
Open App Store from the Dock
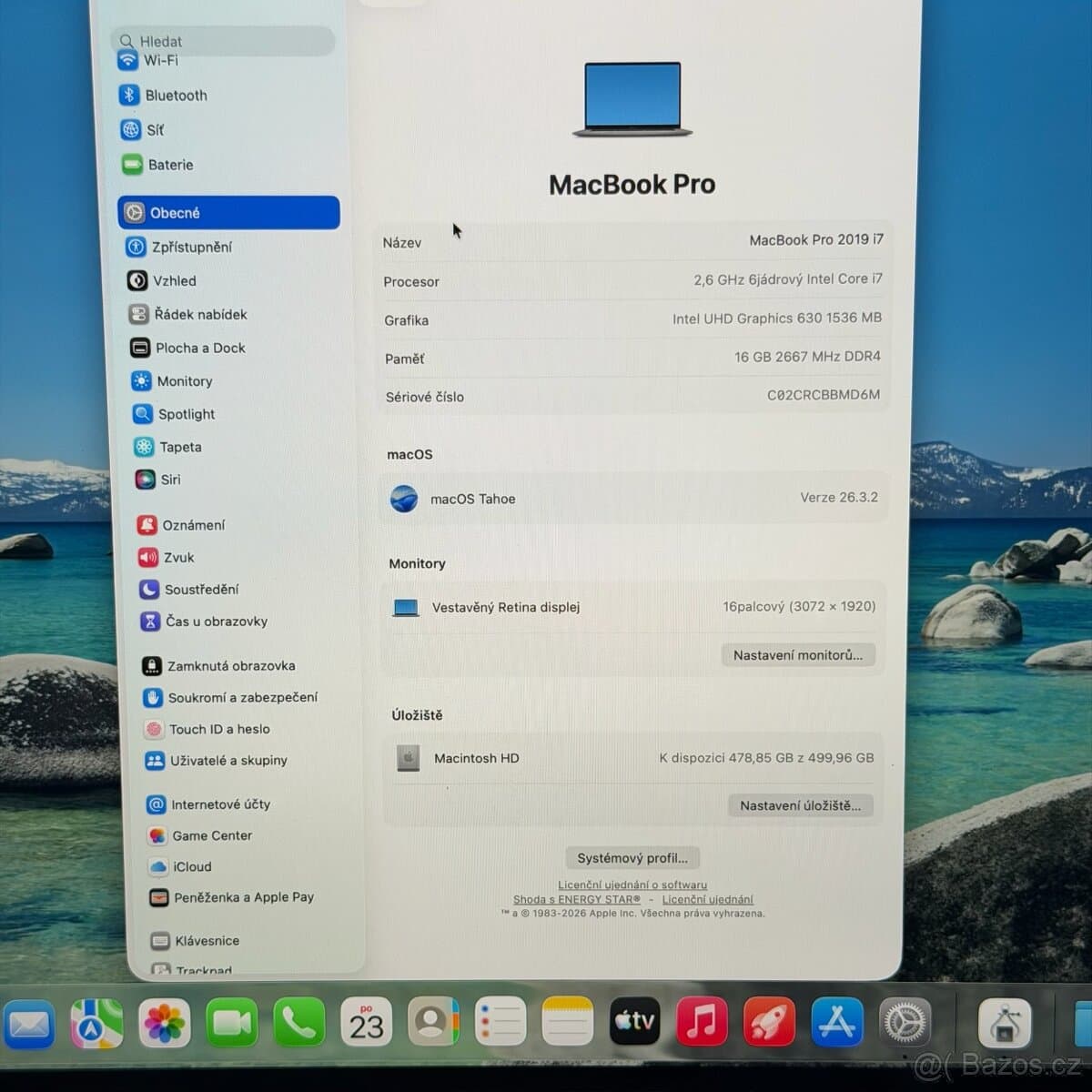click(x=836, y=1021)
